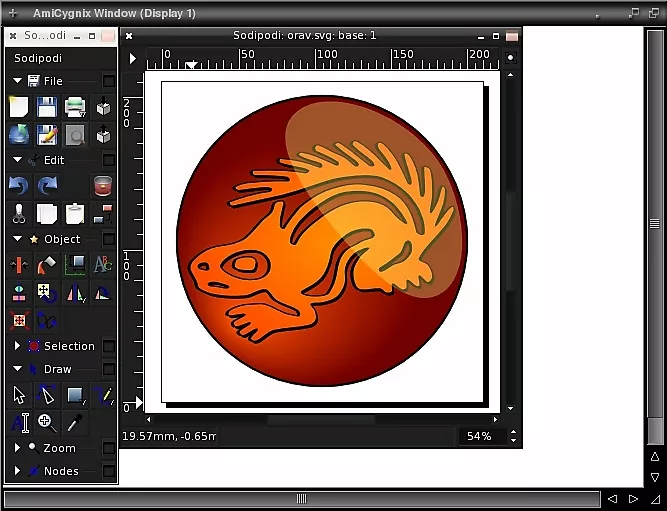Select the Text tool in Draw
This screenshot has height=511, width=667.
(18, 423)
